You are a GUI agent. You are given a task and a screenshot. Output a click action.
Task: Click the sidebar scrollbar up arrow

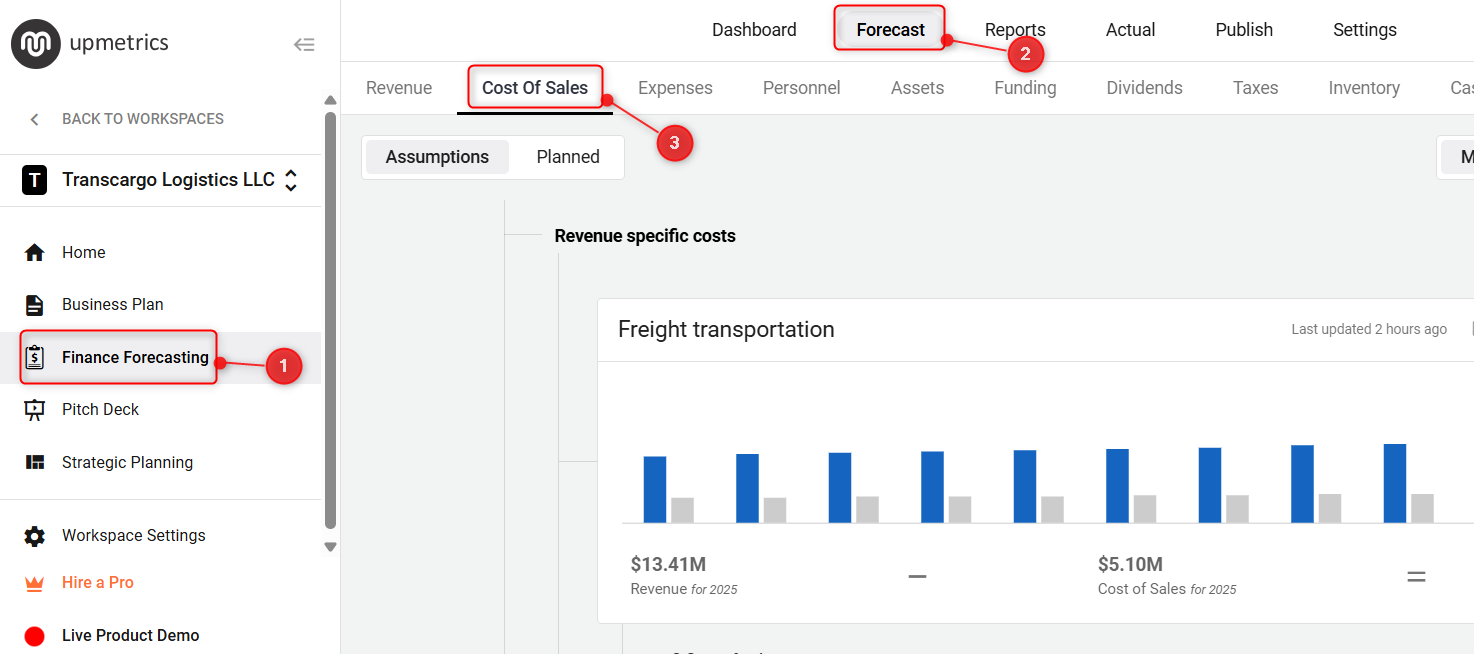(x=331, y=100)
